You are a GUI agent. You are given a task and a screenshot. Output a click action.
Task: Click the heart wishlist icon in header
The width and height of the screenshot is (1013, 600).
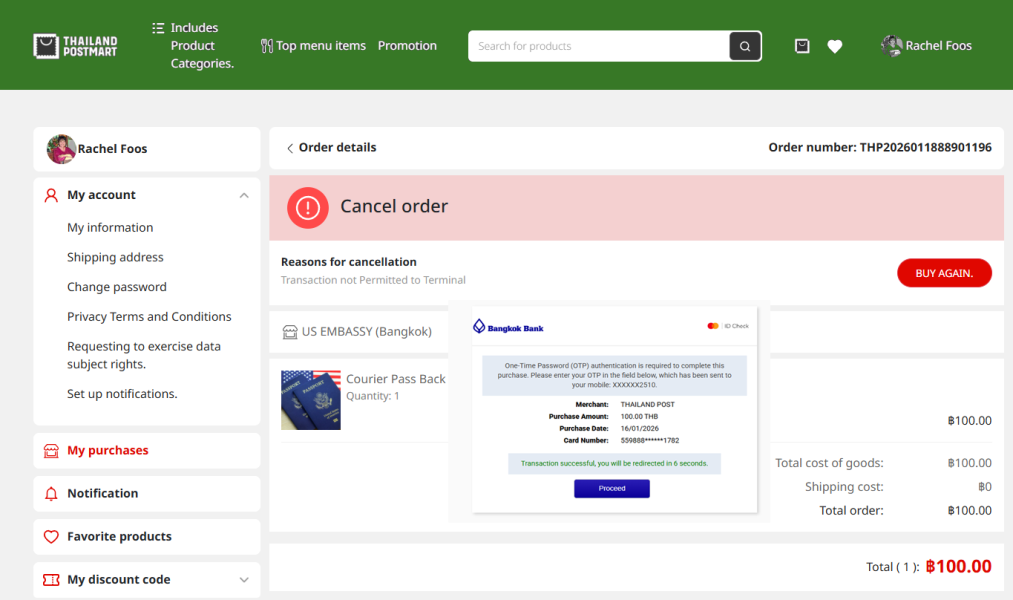[835, 46]
